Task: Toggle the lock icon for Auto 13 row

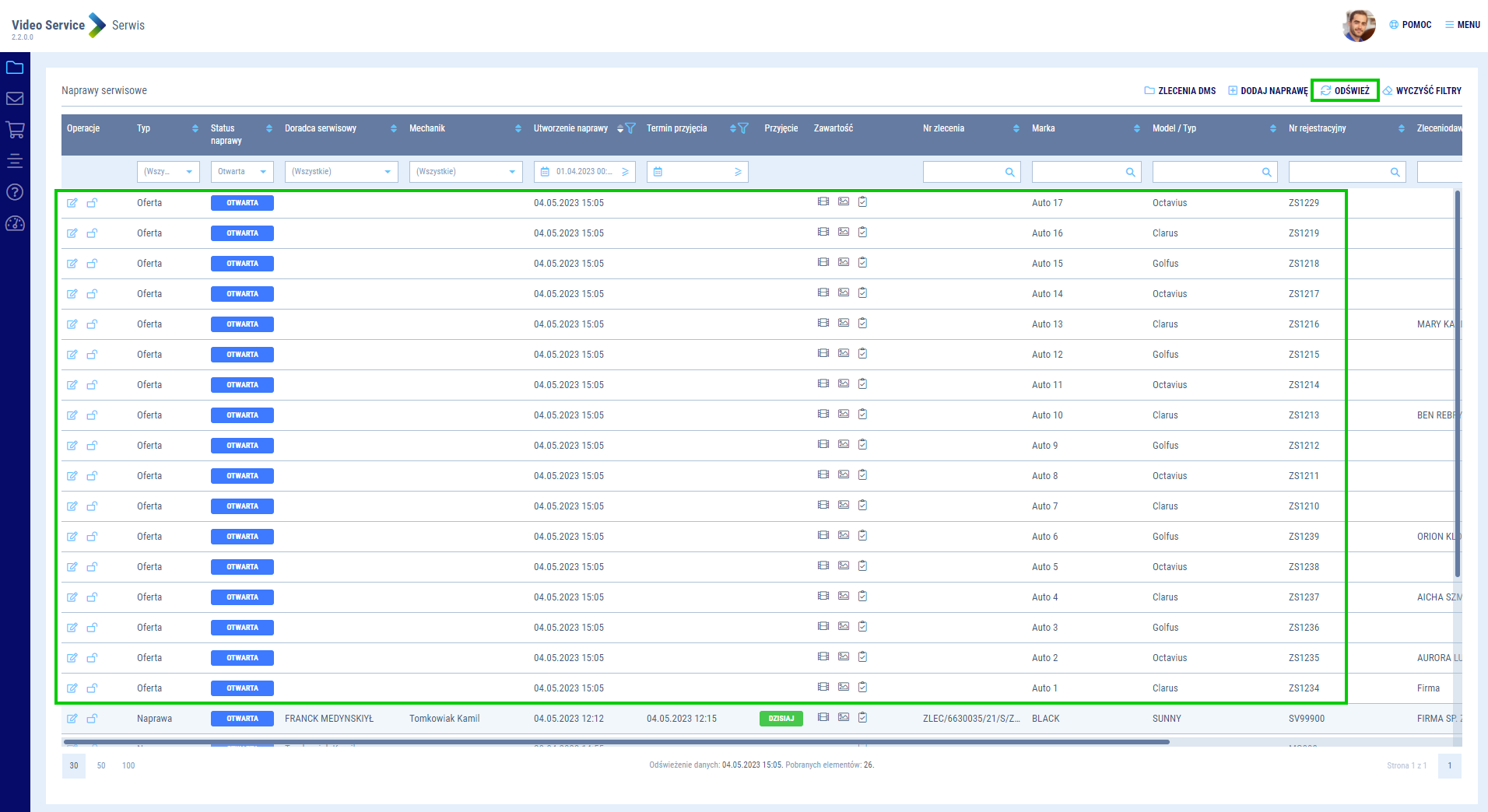Action: pyautogui.click(x=92, y=324)
